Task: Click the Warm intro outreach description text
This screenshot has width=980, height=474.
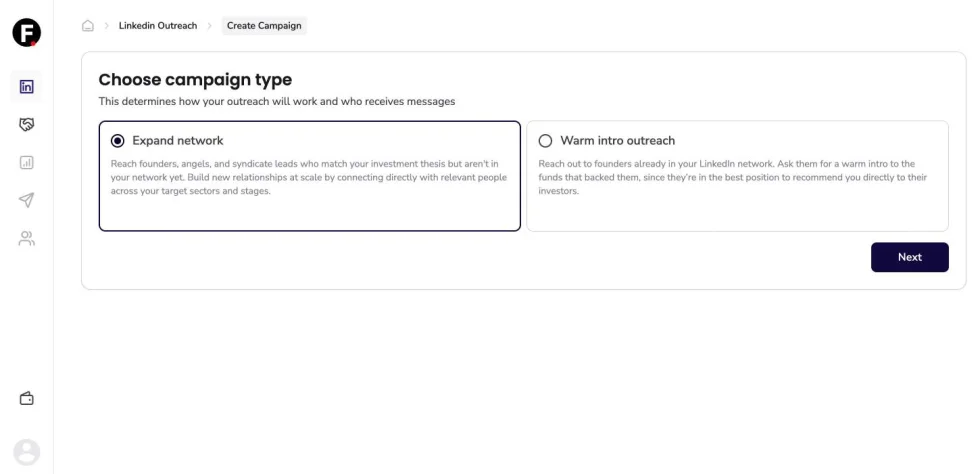Action: click(x=733, y=178)
